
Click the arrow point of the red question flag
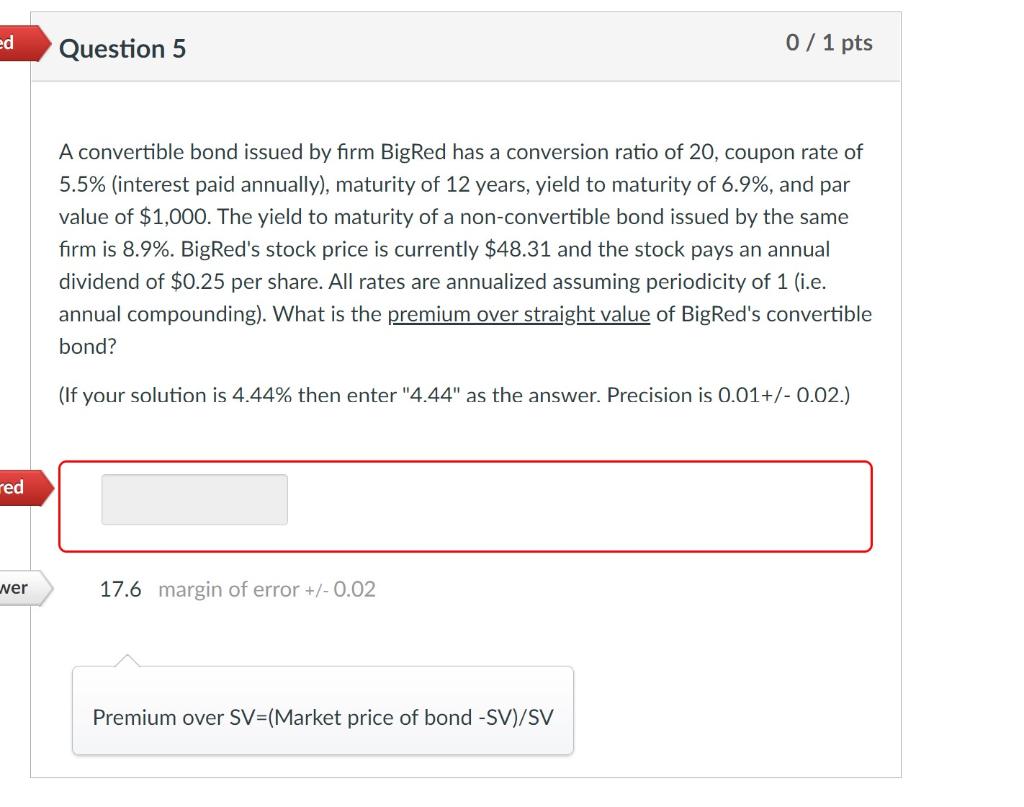[x=48, y=44]
